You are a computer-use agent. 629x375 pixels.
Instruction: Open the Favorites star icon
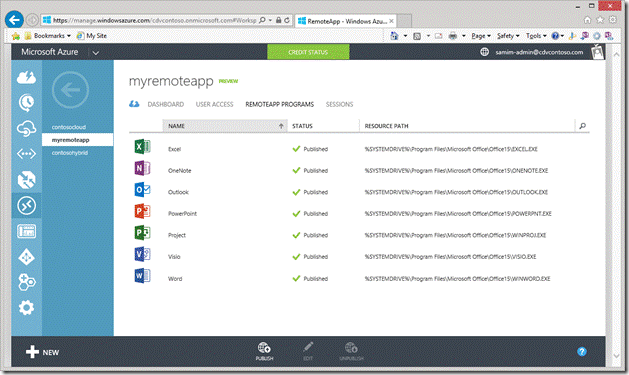click(600, 20)
